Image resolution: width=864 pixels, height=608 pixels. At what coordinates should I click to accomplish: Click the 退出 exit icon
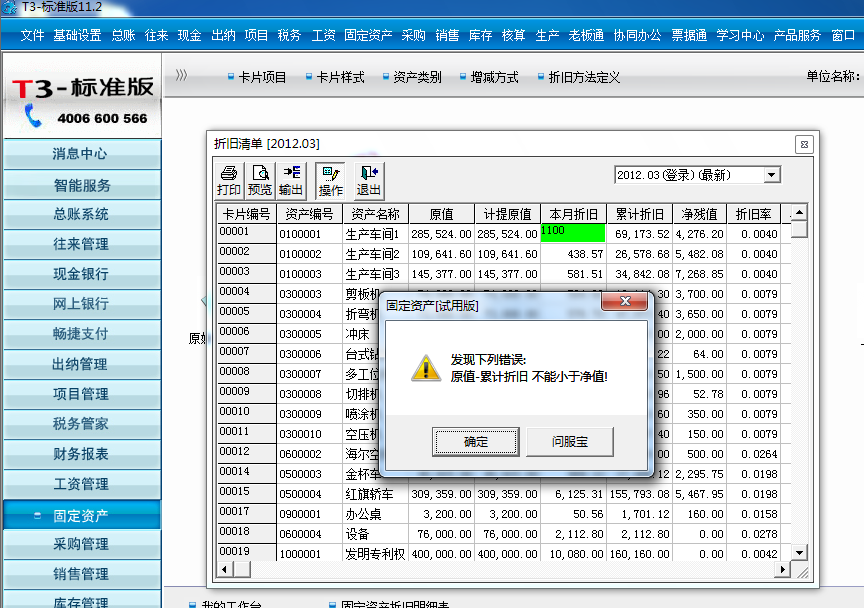click(x=369, y=181)
